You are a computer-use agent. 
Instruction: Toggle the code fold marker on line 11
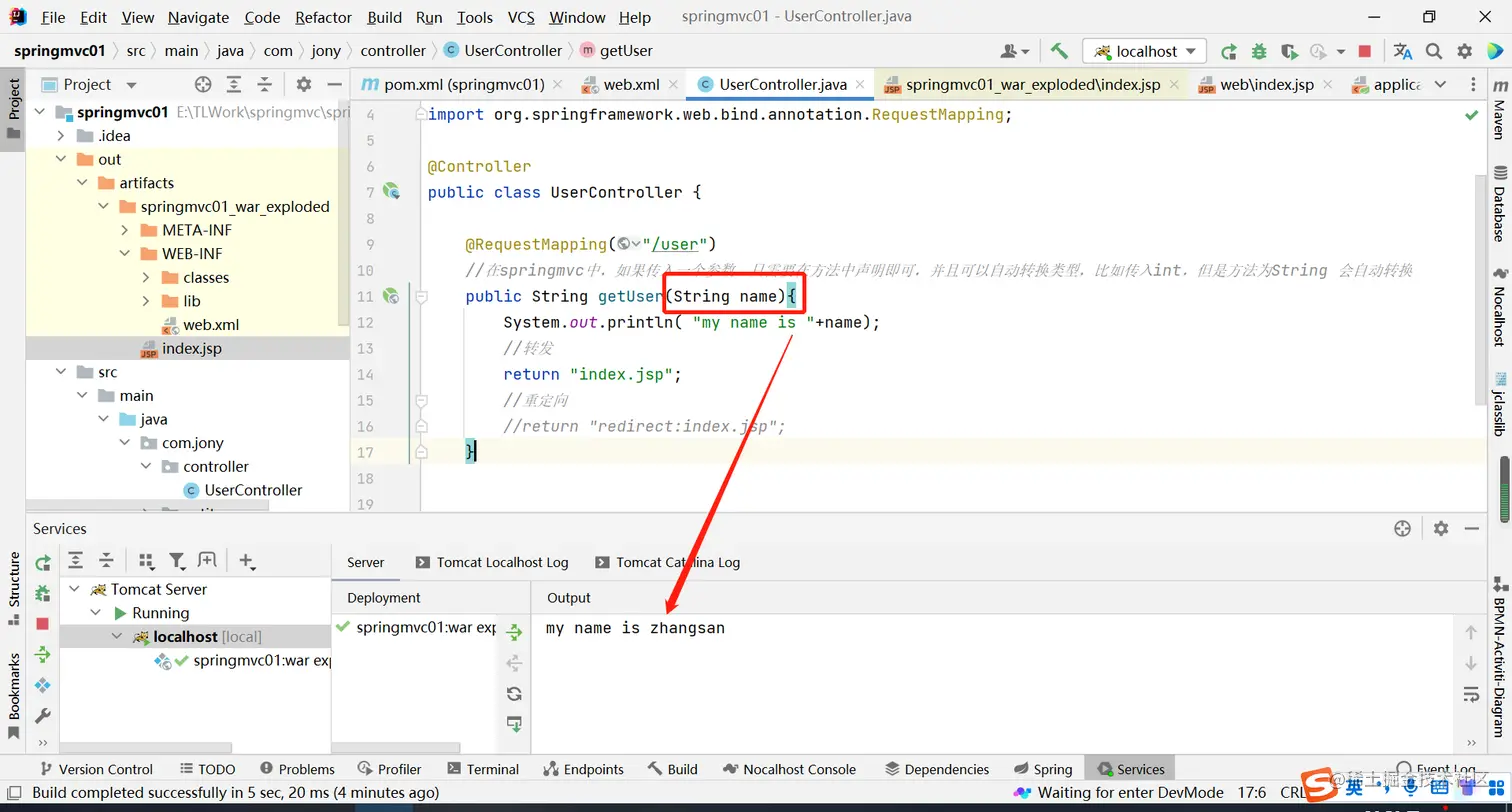(421, 297)
